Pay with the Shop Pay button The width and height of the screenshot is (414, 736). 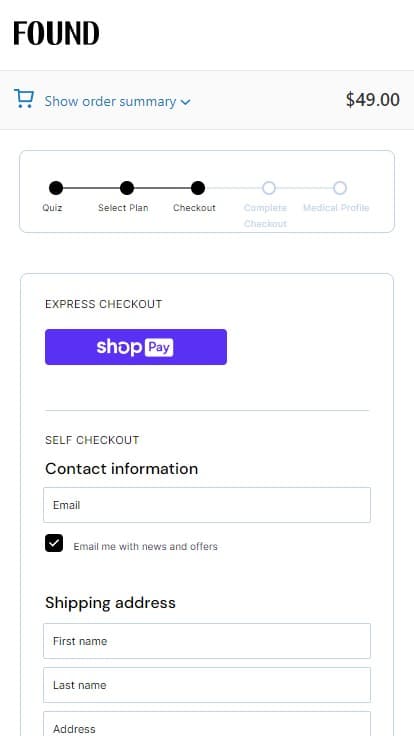(136, 347)
